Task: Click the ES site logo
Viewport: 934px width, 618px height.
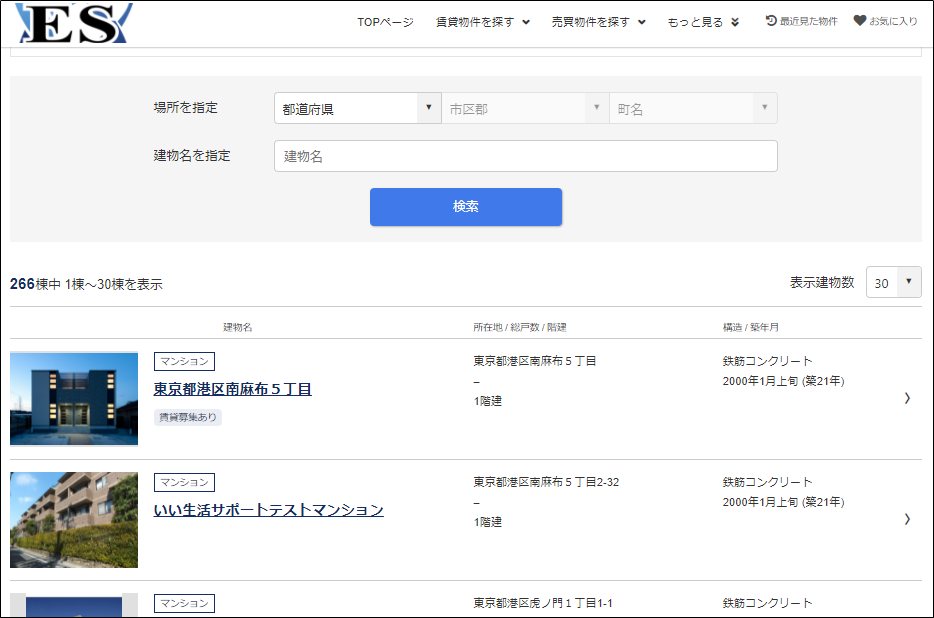Action: click(73, 23)
